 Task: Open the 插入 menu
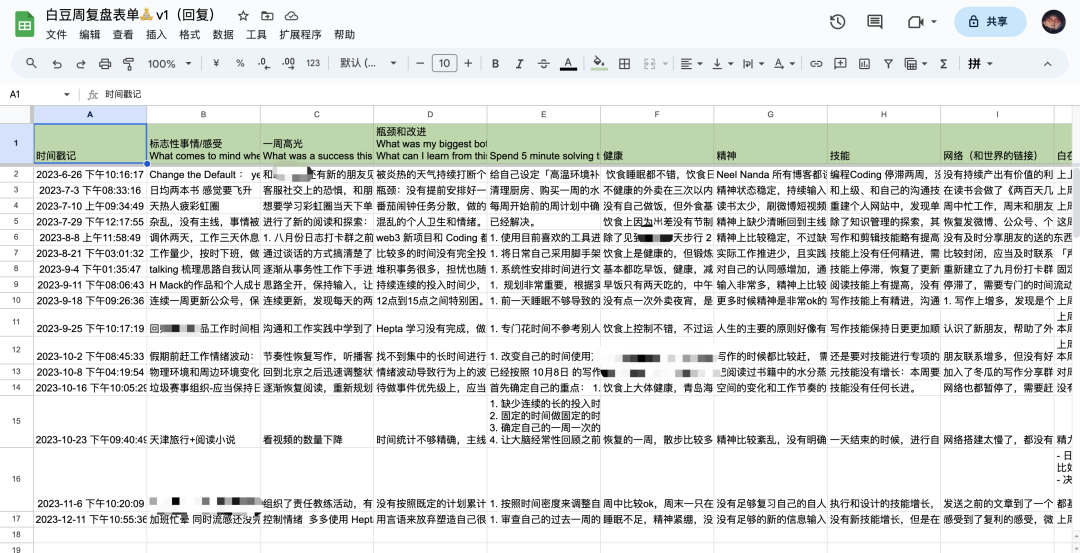[x=156, y=34]
